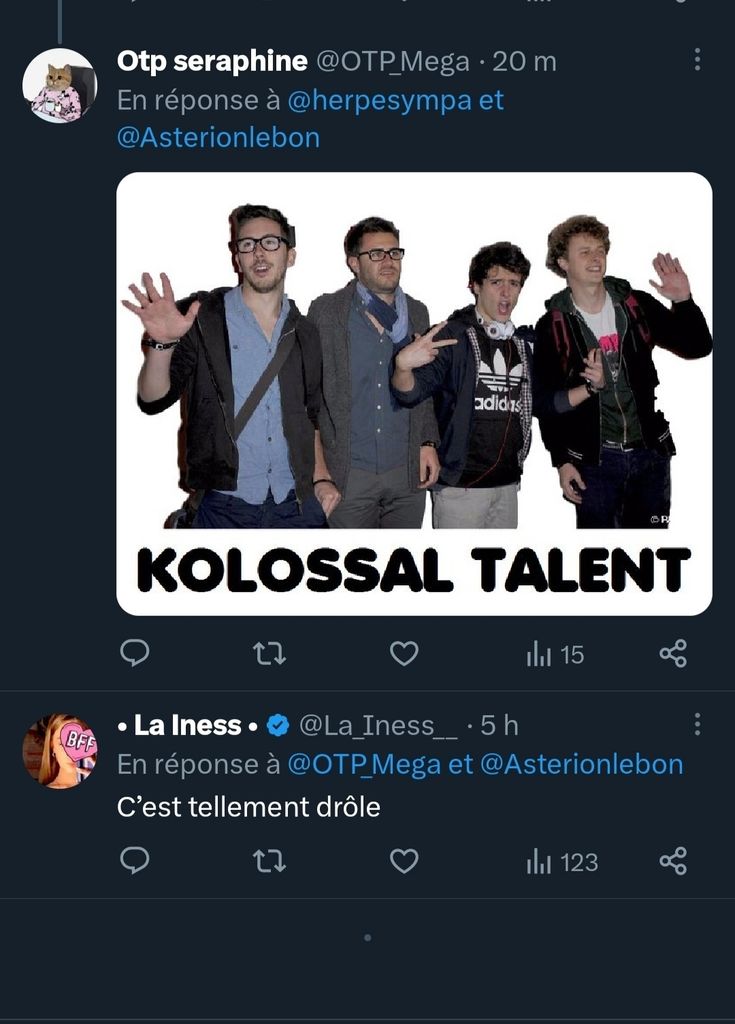The width and height of the screenshot is (735, 1024).
Task: Open more options for La Iness's tweet
Action: tap(697, 725)
